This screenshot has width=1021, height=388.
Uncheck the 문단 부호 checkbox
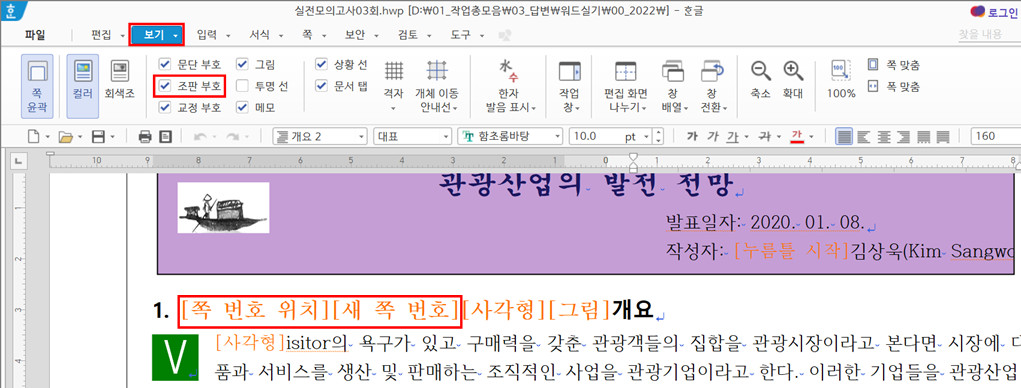pos(164,64)
